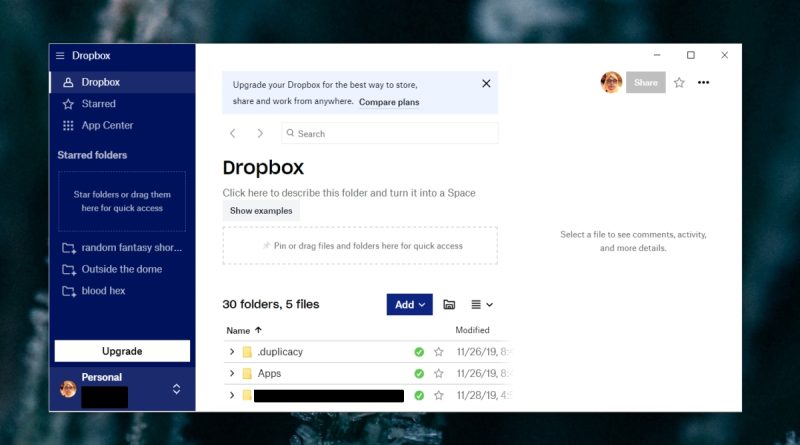Click the magnifier icon in Search
The image size is (800, 445).
tap(290, 133)
